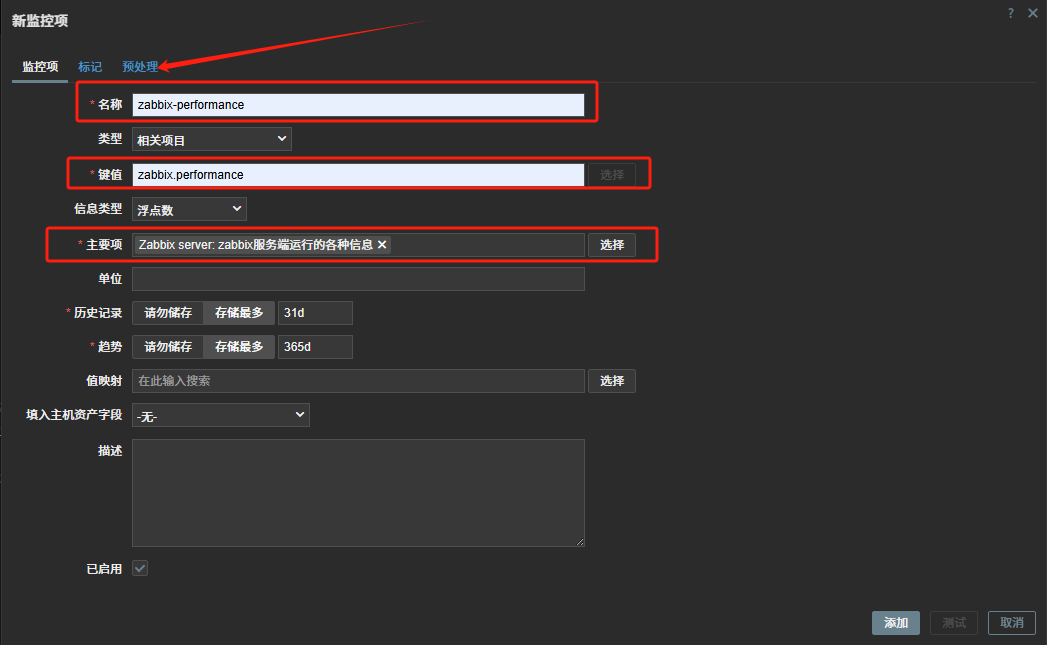Click the 365d trend period field
1047x645 pixels.
[x=315, y=347]
